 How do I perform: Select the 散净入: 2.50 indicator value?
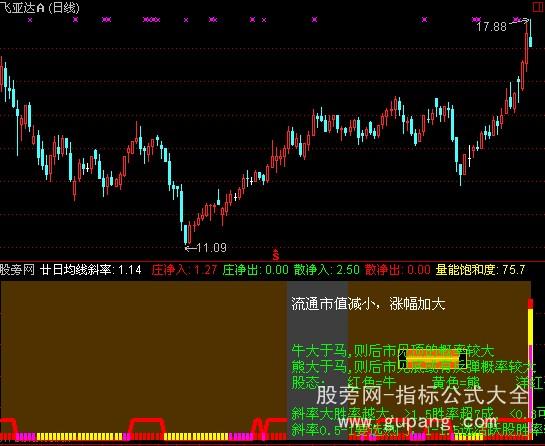pos(327,270)
